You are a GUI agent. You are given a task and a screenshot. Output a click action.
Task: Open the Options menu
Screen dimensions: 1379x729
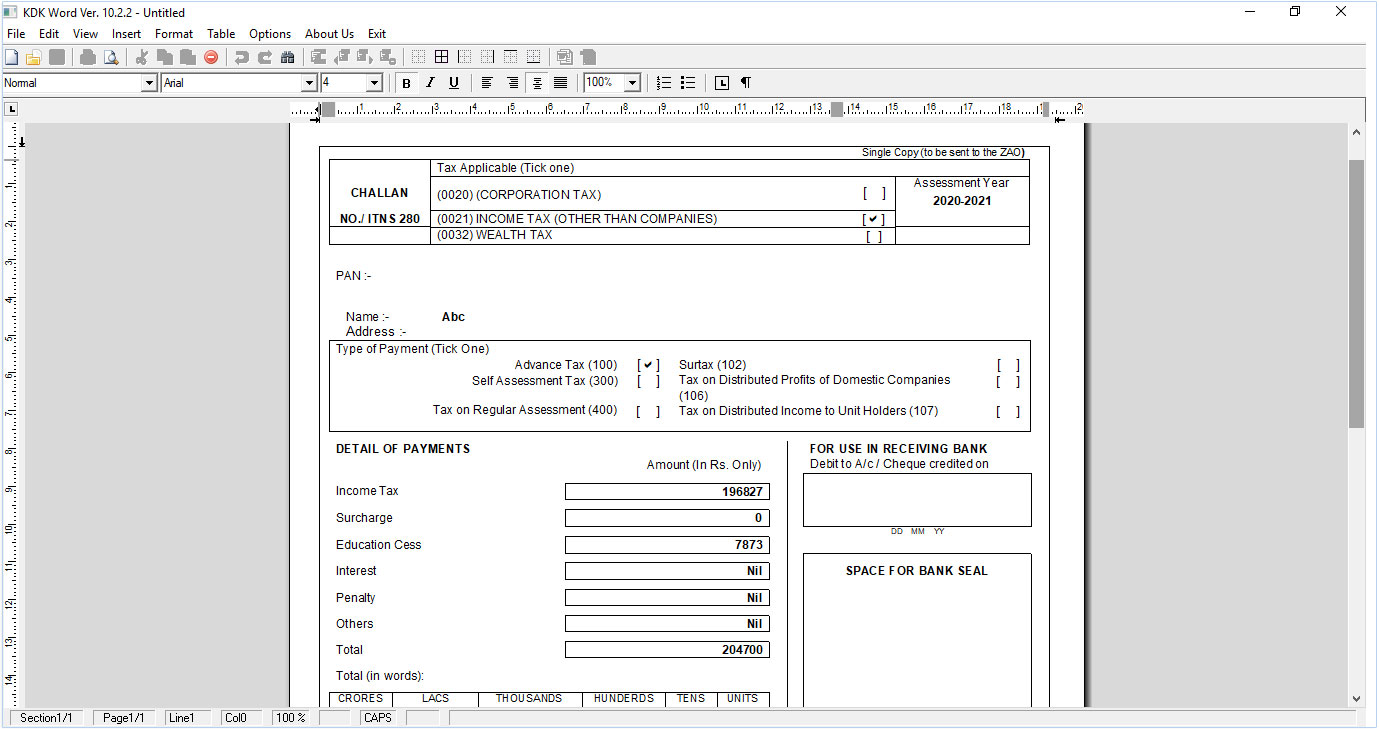pos(270,33)
